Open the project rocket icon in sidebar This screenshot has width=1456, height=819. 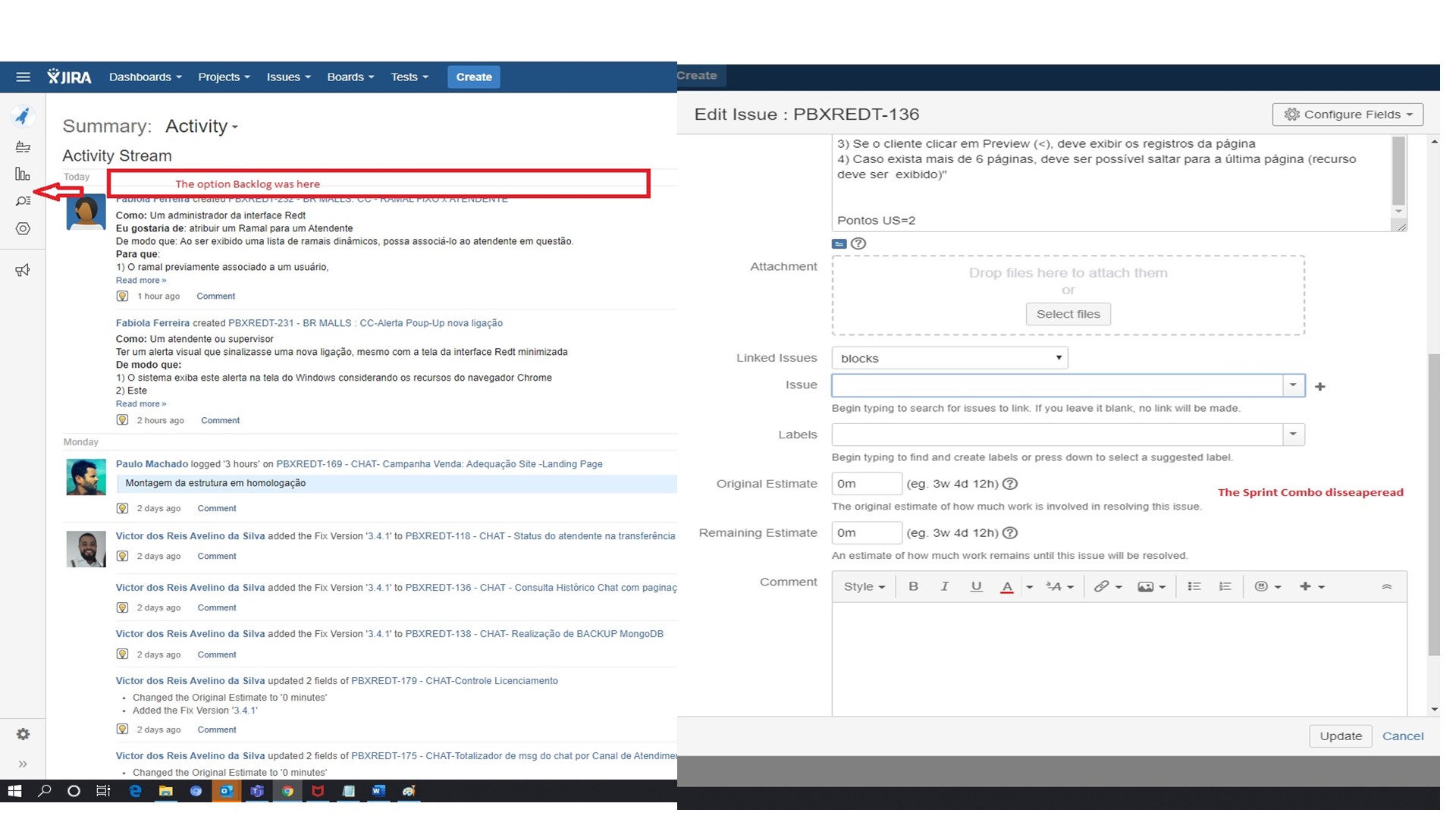[x=23, y=116]
